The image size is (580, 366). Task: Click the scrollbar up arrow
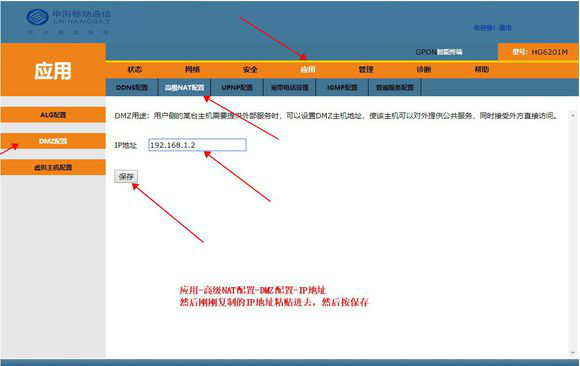point(573,116)
